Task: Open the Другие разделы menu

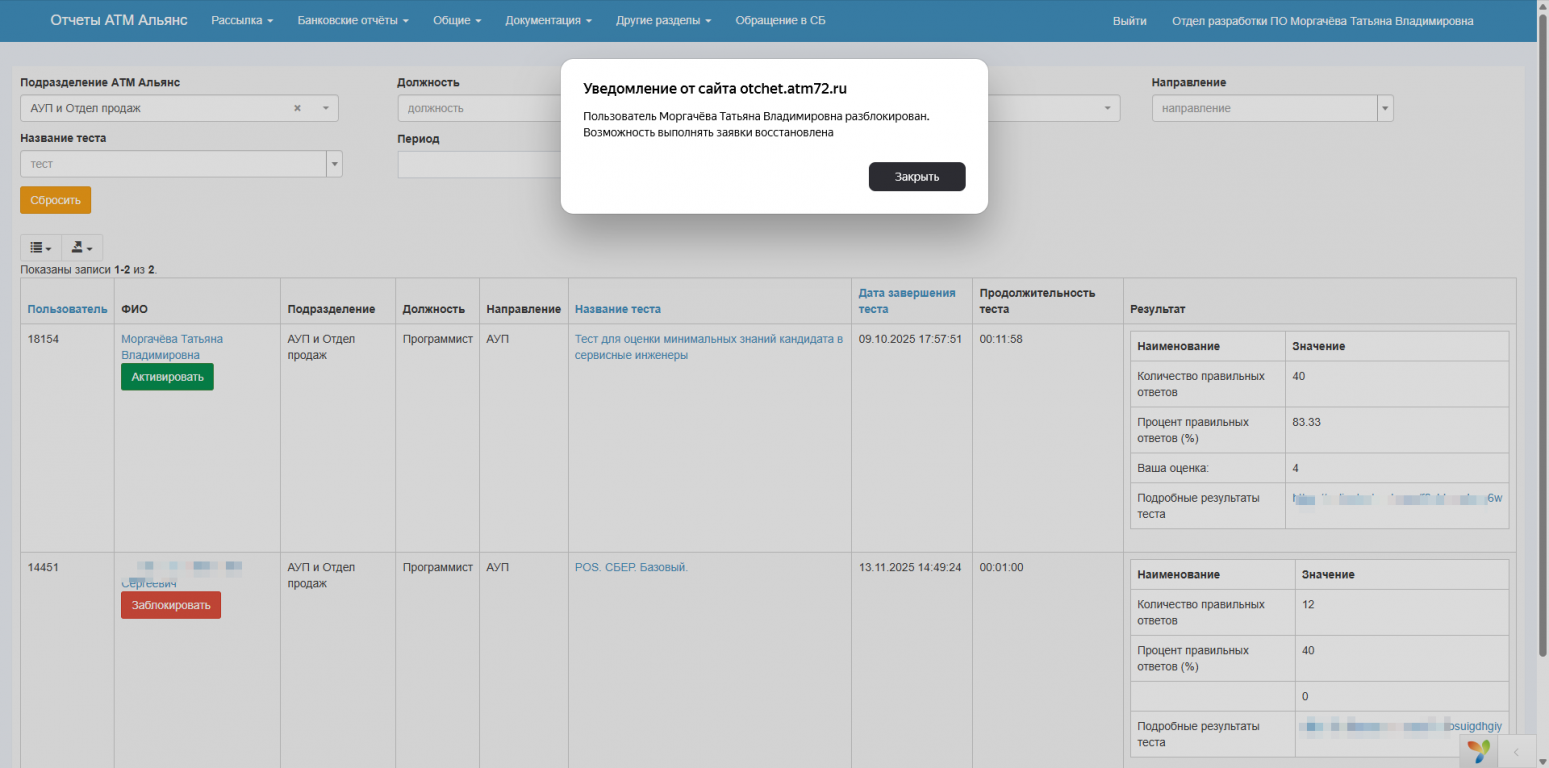Action: coord(663,21)
